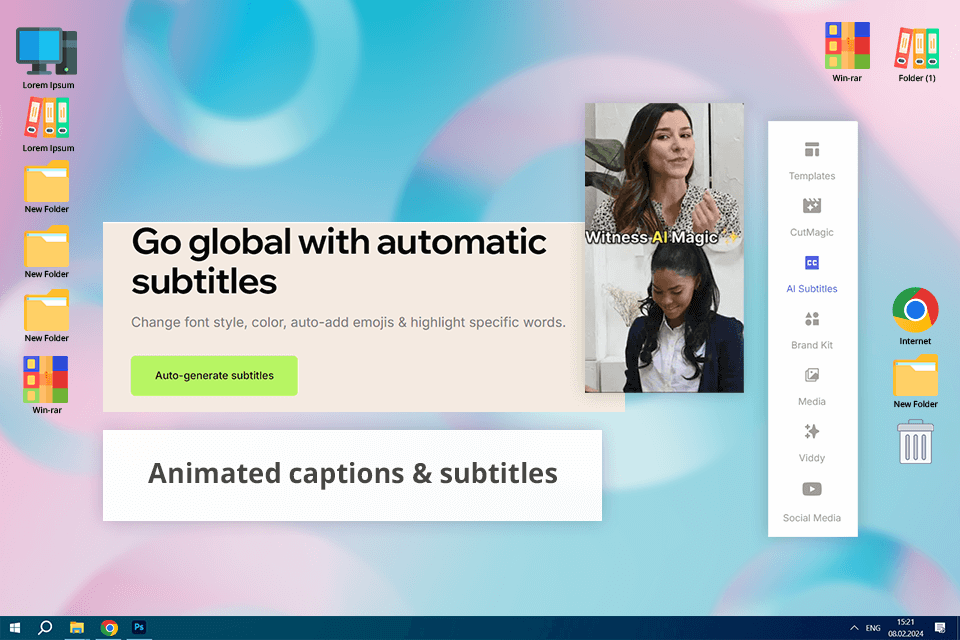960x640 pixels.
Task: Select the AI Subtitles CC icon
Action: [812, 263]
